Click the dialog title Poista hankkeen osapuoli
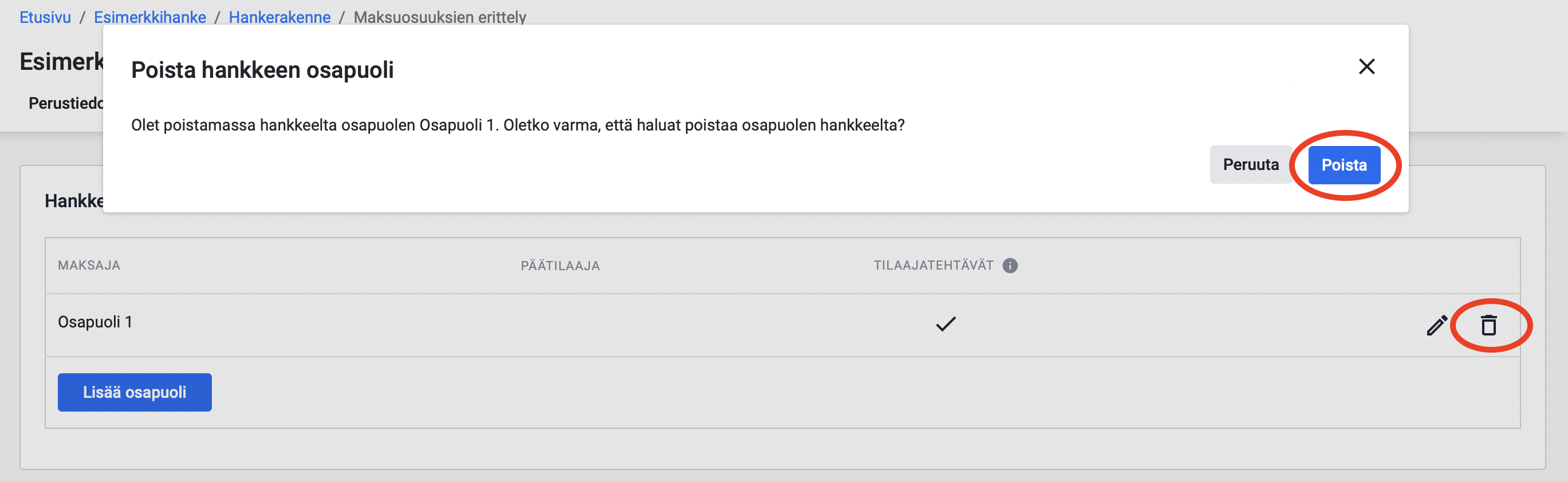 tap(262, 70)
